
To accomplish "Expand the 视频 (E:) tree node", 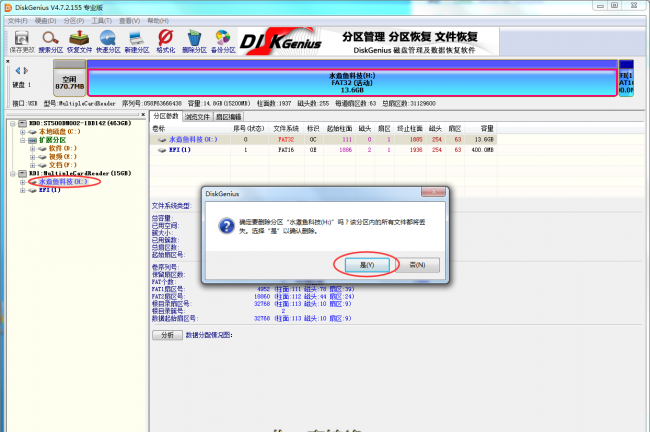I will [x=32, y=157].
